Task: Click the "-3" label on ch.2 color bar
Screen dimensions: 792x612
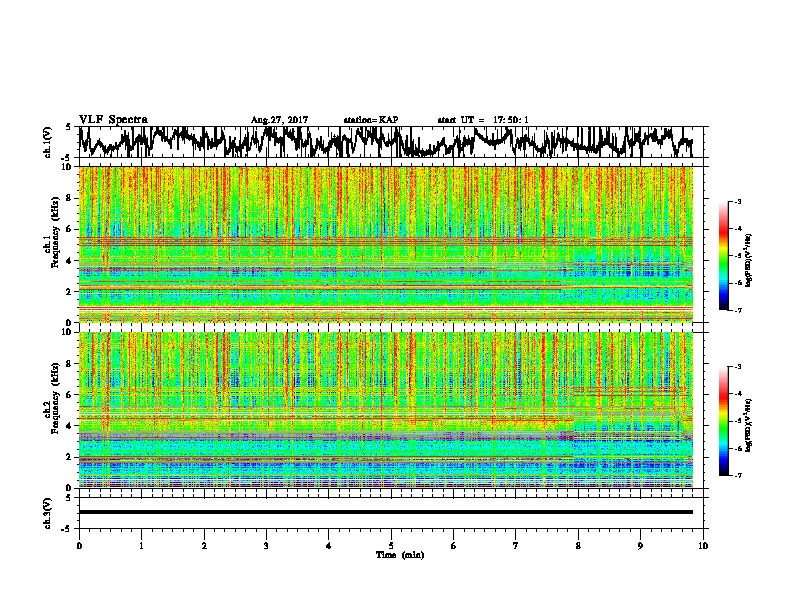Action: pos(737,367)
